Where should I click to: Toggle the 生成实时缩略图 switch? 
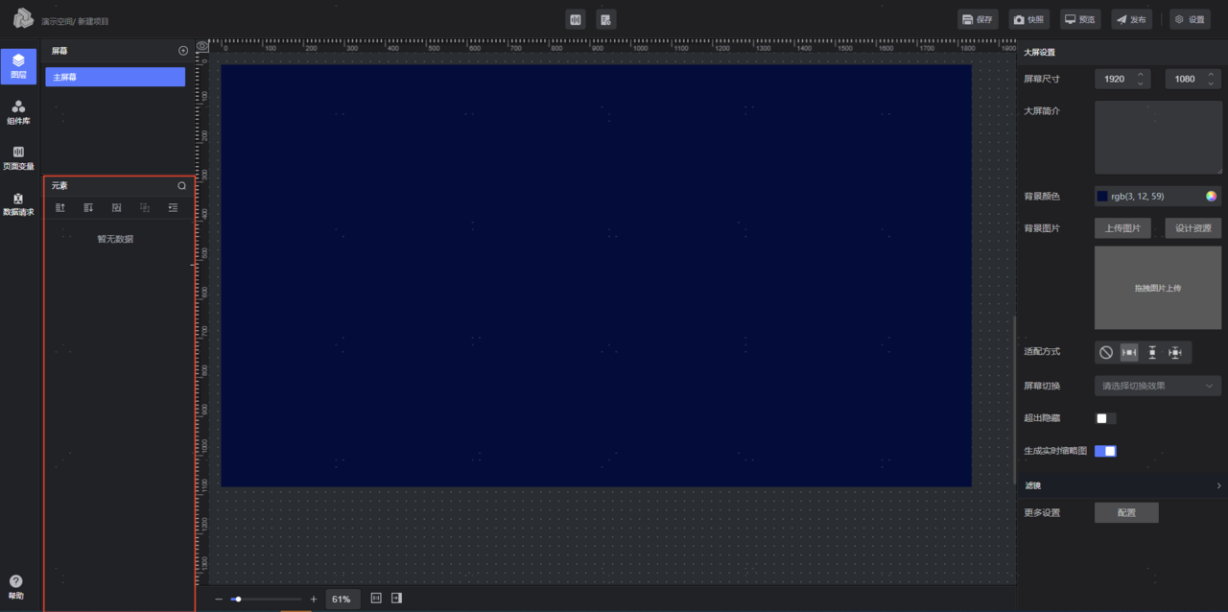pos(1106,451)
